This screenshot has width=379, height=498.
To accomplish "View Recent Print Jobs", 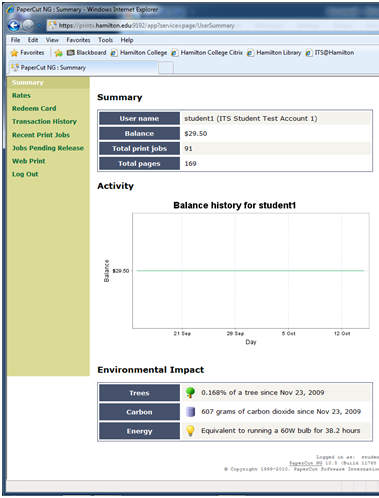I will tap(41, 135).
